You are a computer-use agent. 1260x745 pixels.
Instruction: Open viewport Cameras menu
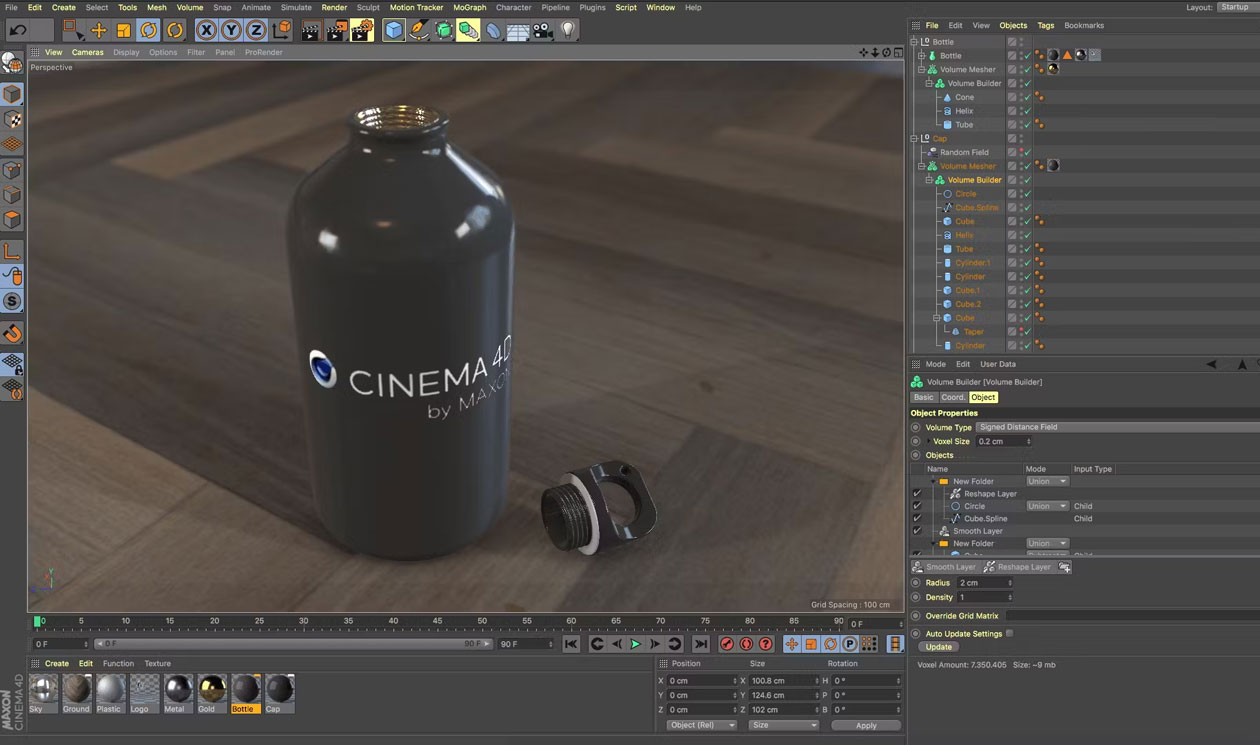[x=87, y=52]
